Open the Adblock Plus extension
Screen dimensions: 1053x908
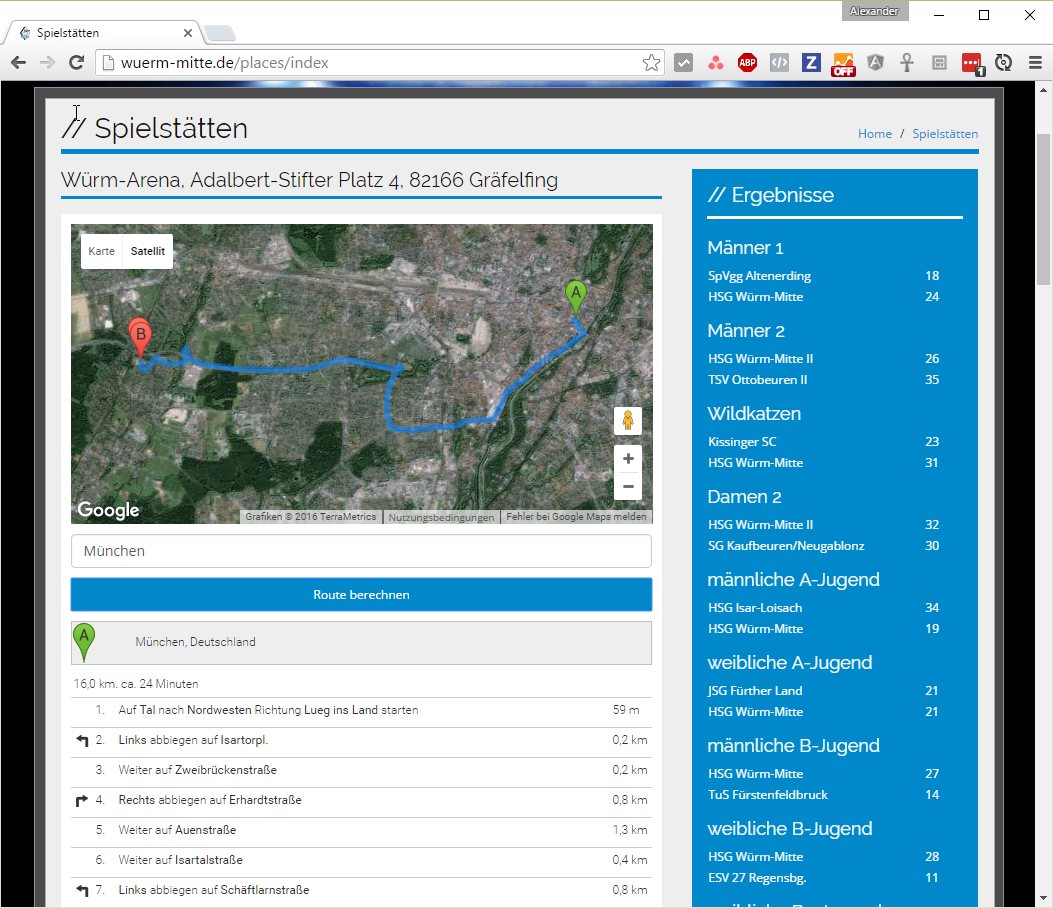(x=747, y=63)
